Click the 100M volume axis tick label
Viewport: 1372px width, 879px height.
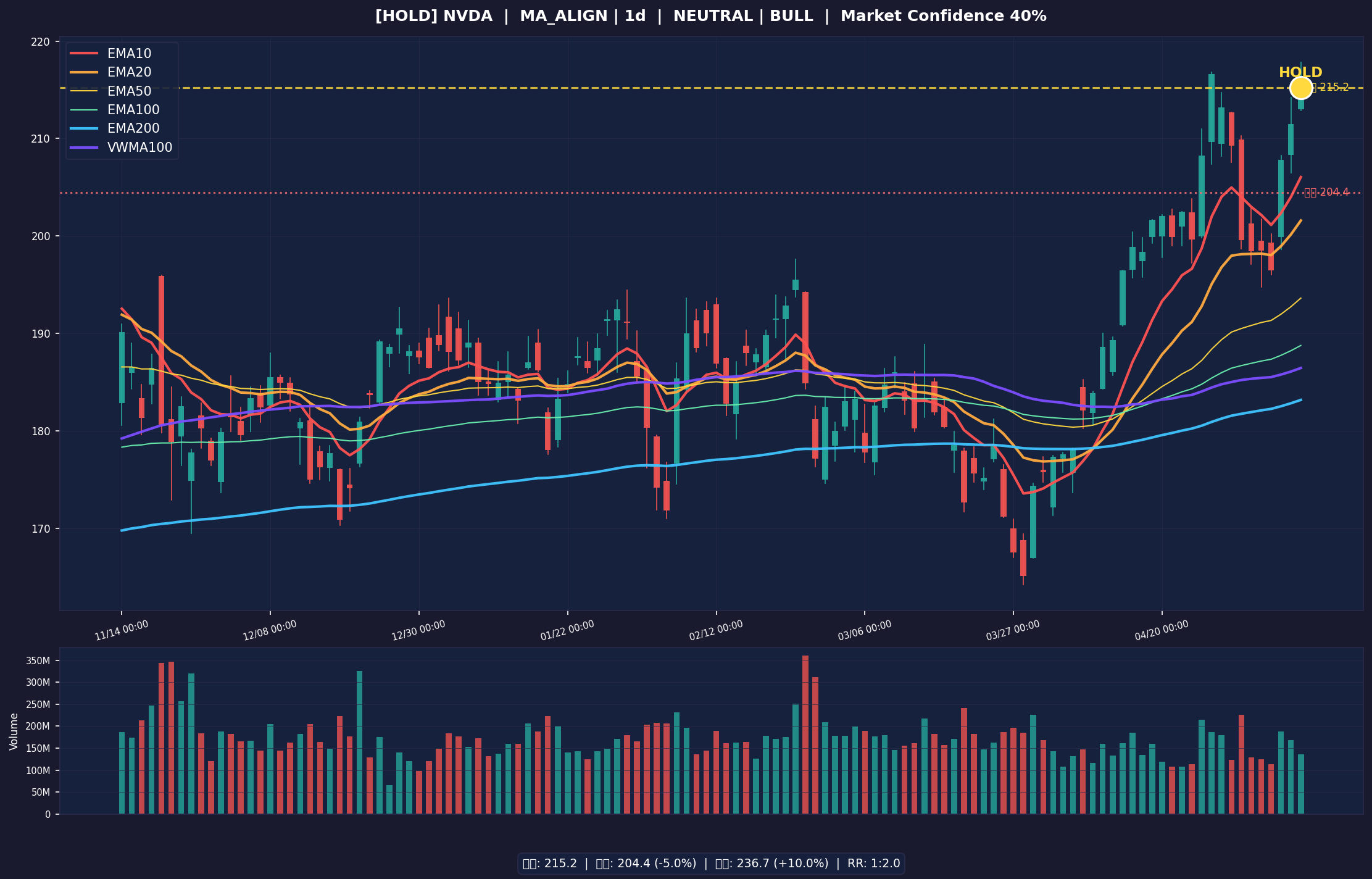[x=39, y=770]
